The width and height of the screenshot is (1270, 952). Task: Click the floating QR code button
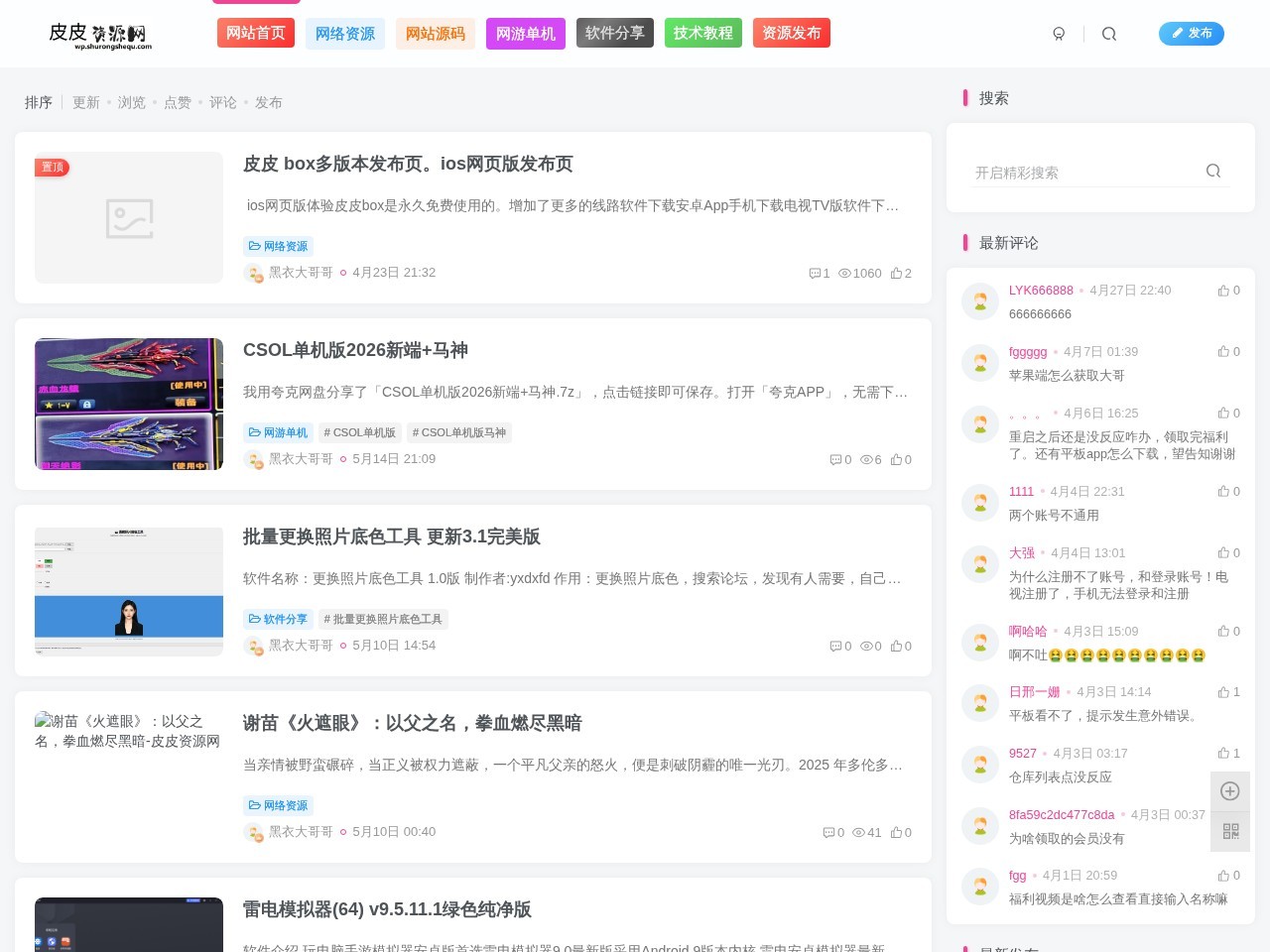click(1230, 831)
